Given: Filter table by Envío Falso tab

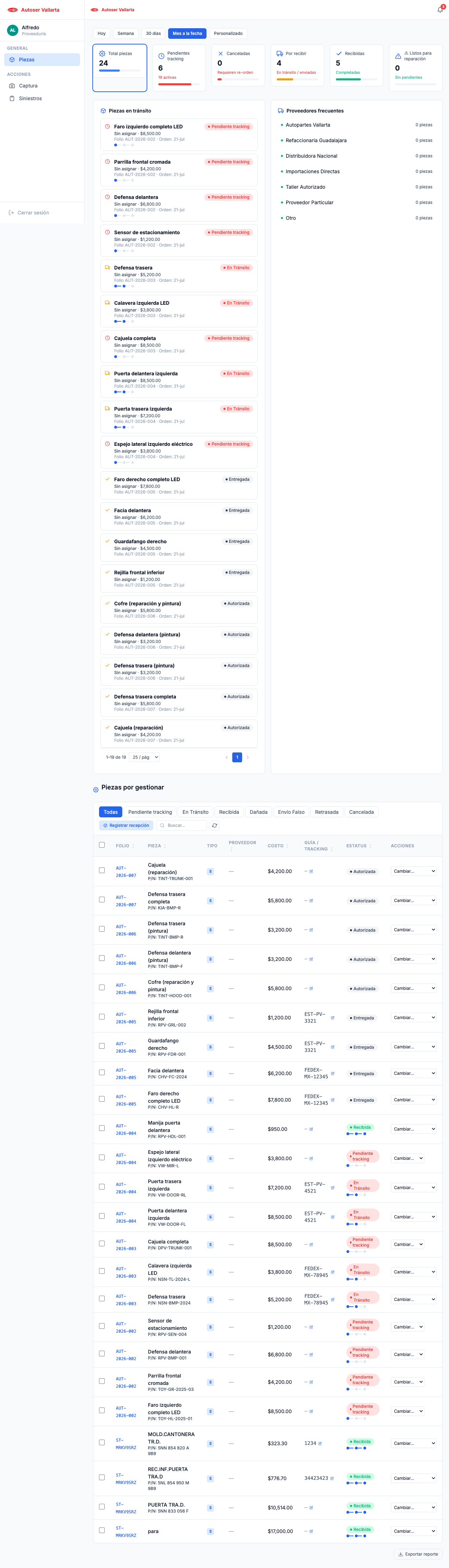Looking at the screenshot, I should click(291, 812).
